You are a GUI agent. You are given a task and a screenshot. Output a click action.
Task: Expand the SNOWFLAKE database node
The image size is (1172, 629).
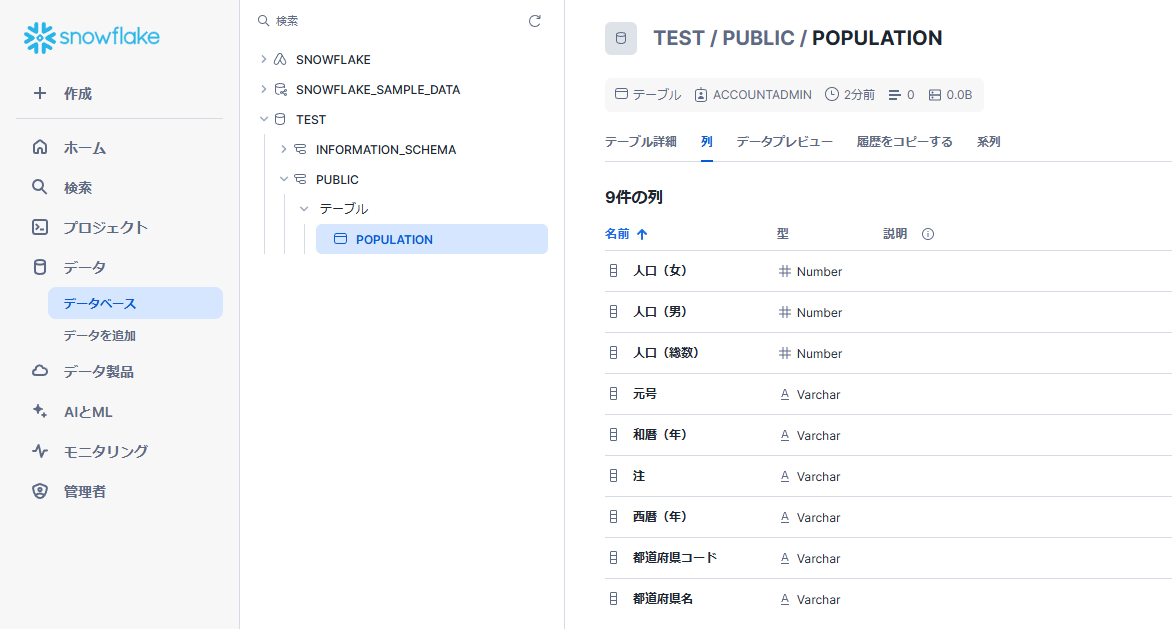(x=263, y=59)
